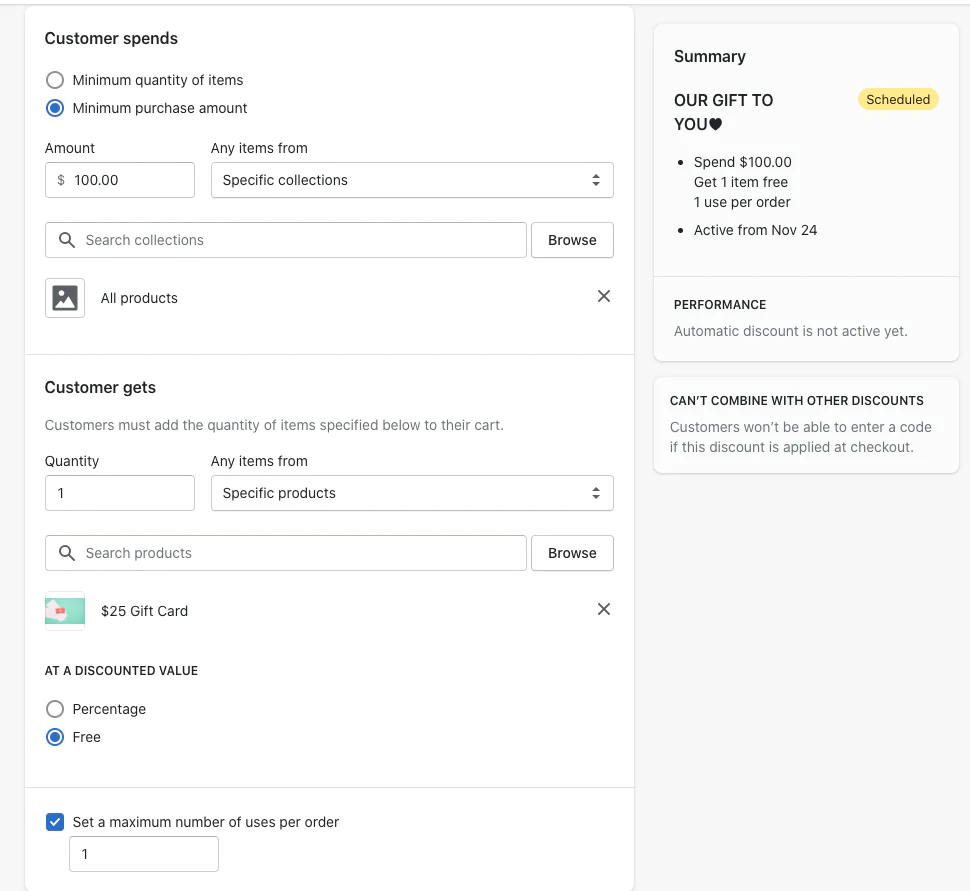Image resolution: width=970 pixels, height=891 pixels.
Task: Open the Specific collections dropdown
Action: point(412,180)
